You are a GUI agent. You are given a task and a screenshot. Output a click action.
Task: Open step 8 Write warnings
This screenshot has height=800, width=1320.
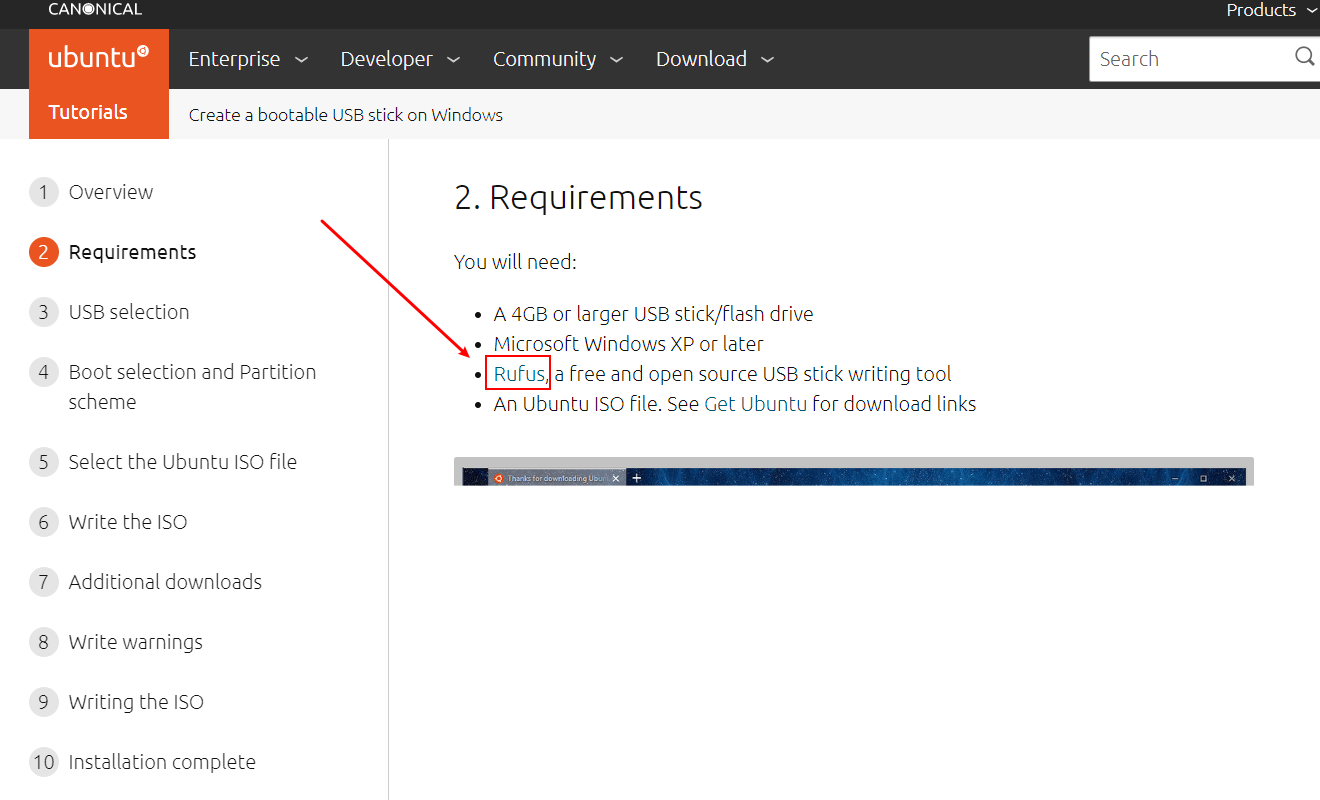117,642
